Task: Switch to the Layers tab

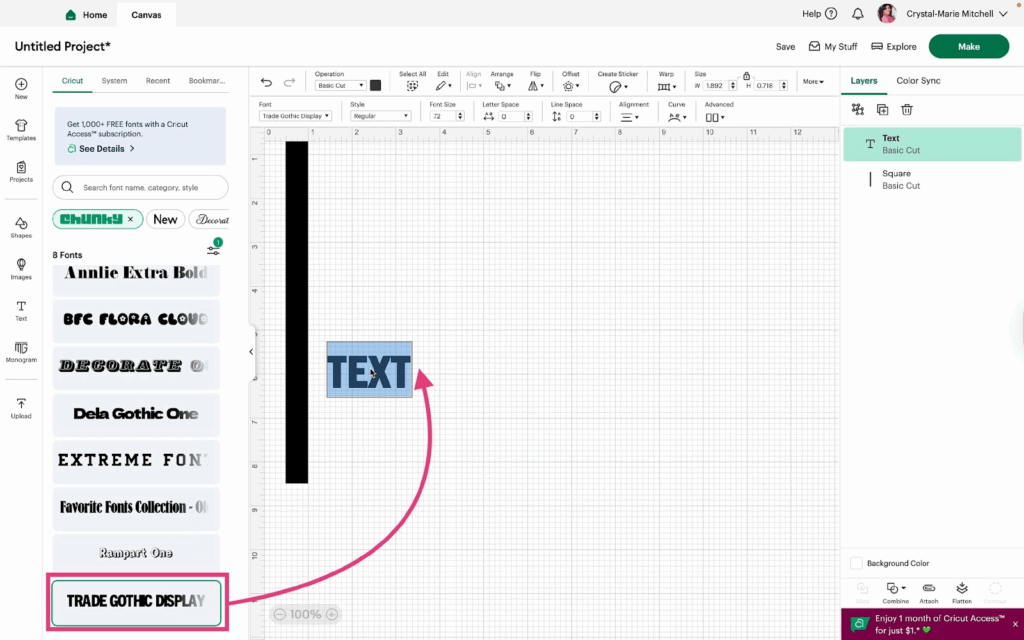Action: pyautogui.click(x=863, y=81)
